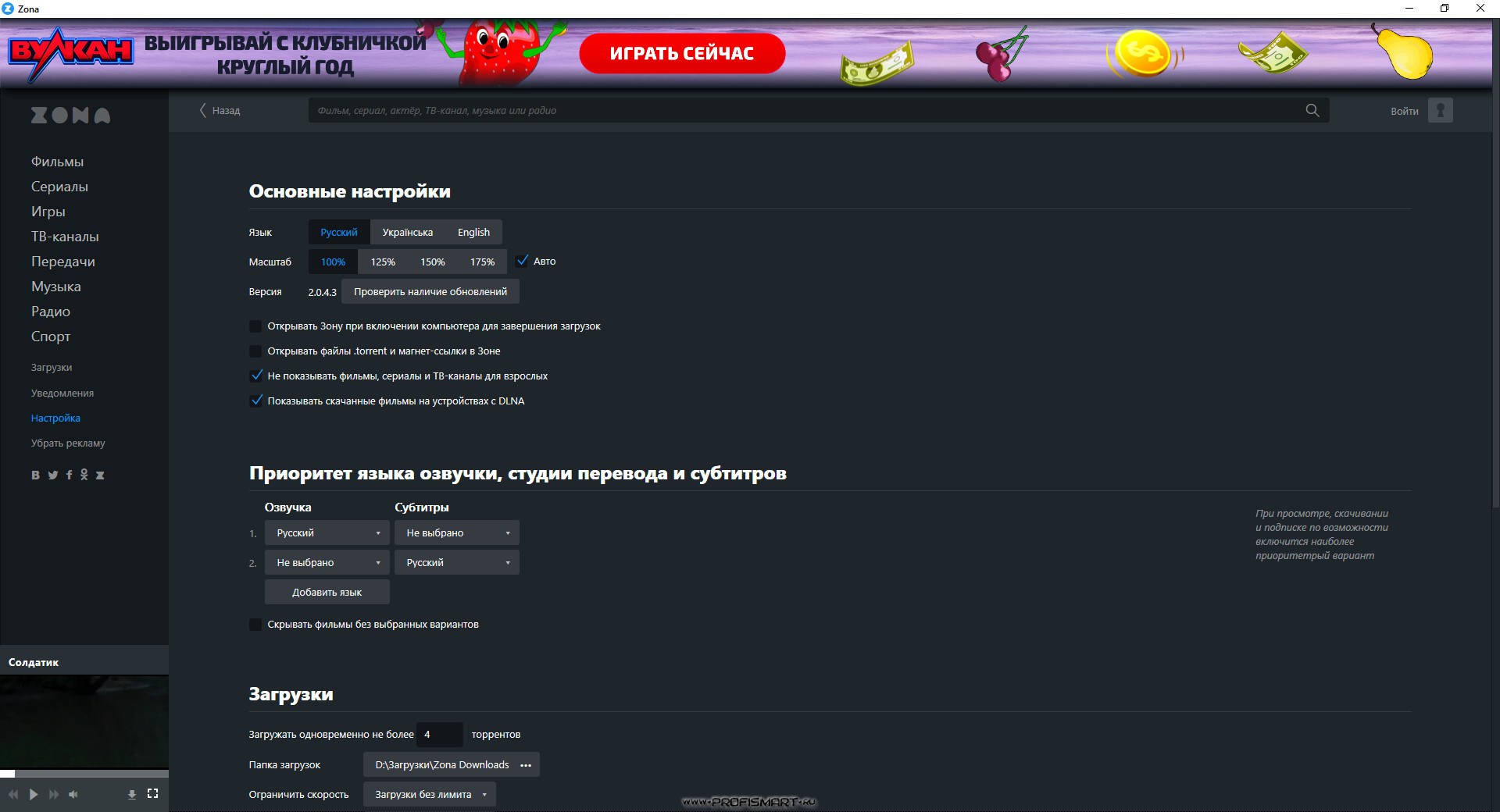Open Спорт section

[51, 337]
